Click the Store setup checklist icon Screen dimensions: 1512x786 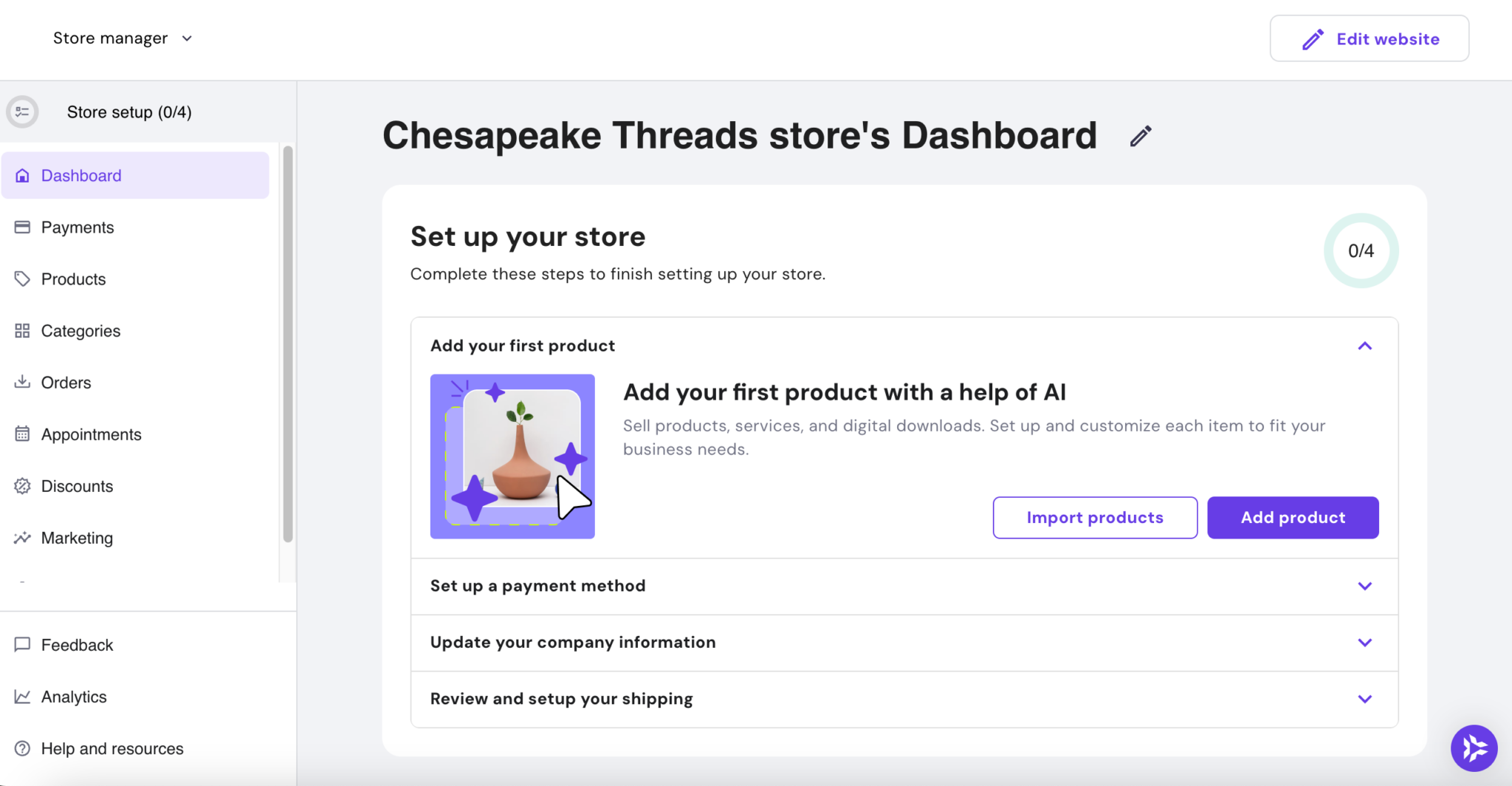pyautogui.click(x=22, y=112)
